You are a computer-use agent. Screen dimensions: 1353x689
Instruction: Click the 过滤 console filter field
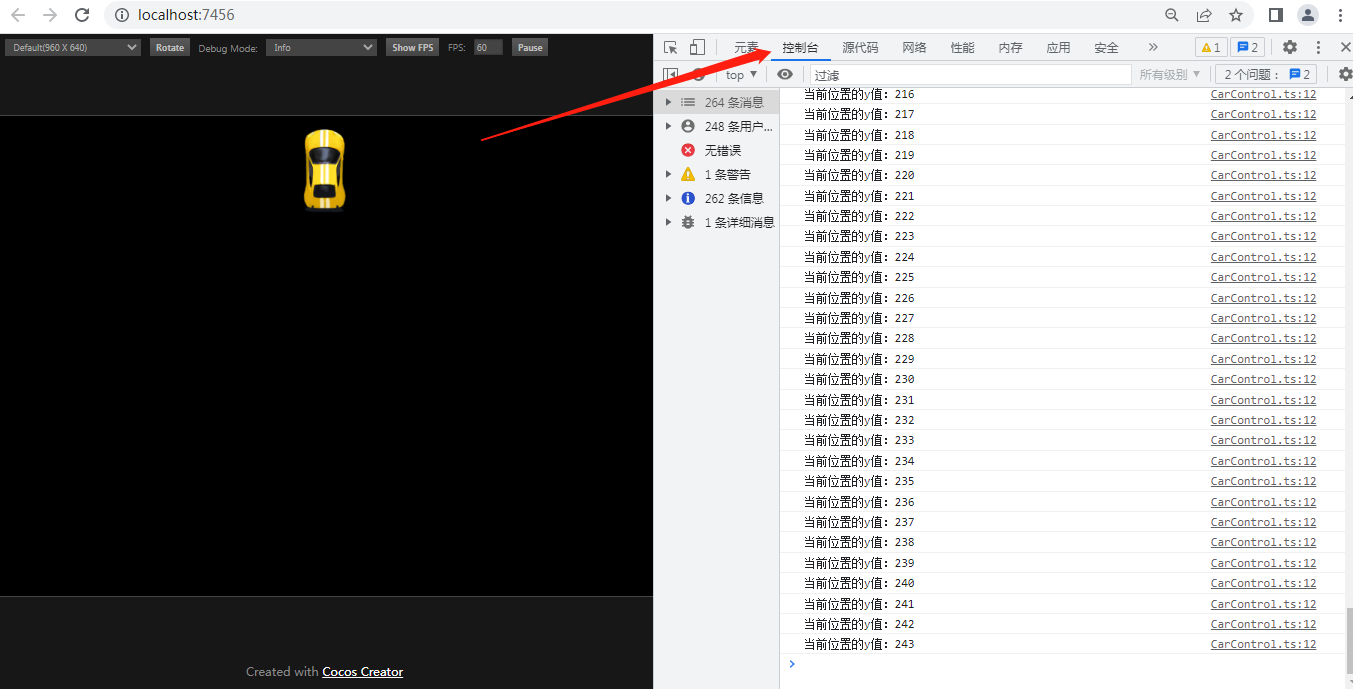click(x=970, y=74)
